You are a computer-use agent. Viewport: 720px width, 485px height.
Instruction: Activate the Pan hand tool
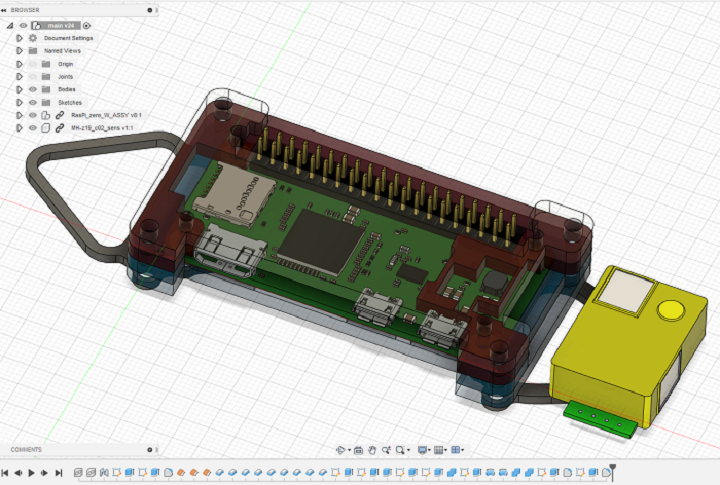[x=372, y=450]
